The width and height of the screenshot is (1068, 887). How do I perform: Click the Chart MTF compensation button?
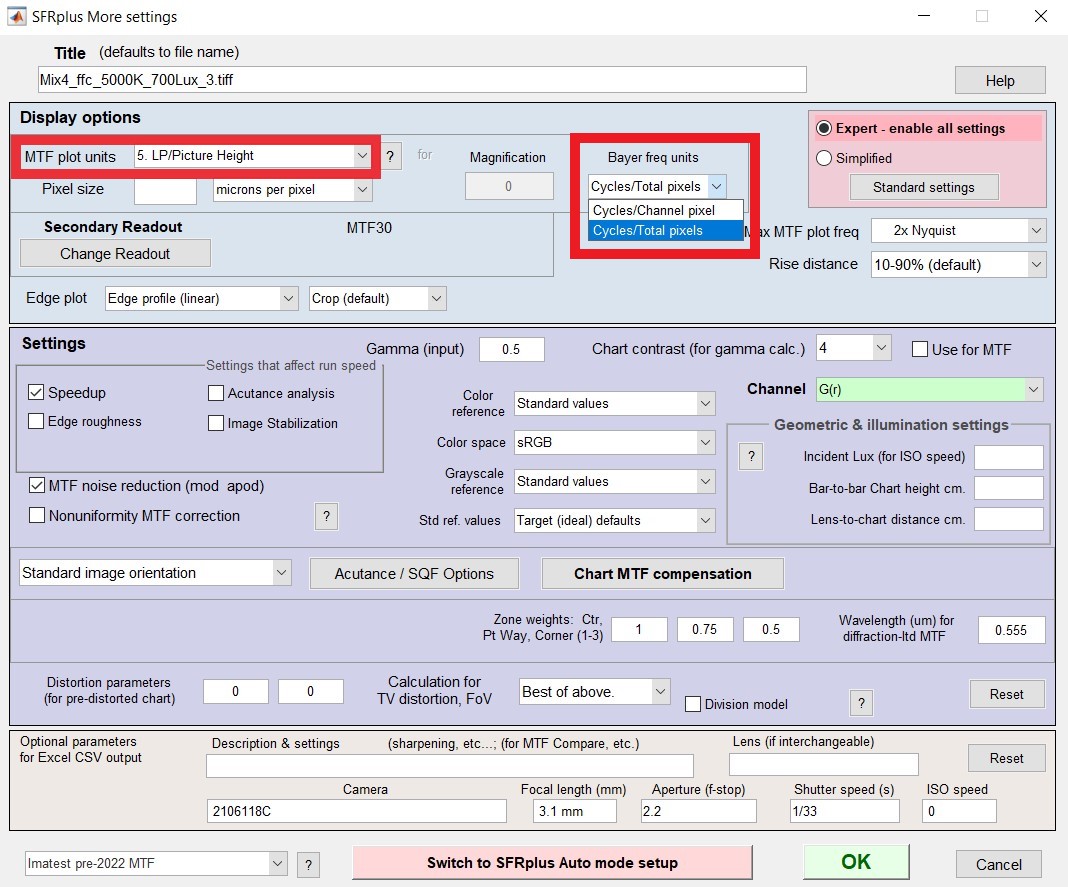[662, 574]
